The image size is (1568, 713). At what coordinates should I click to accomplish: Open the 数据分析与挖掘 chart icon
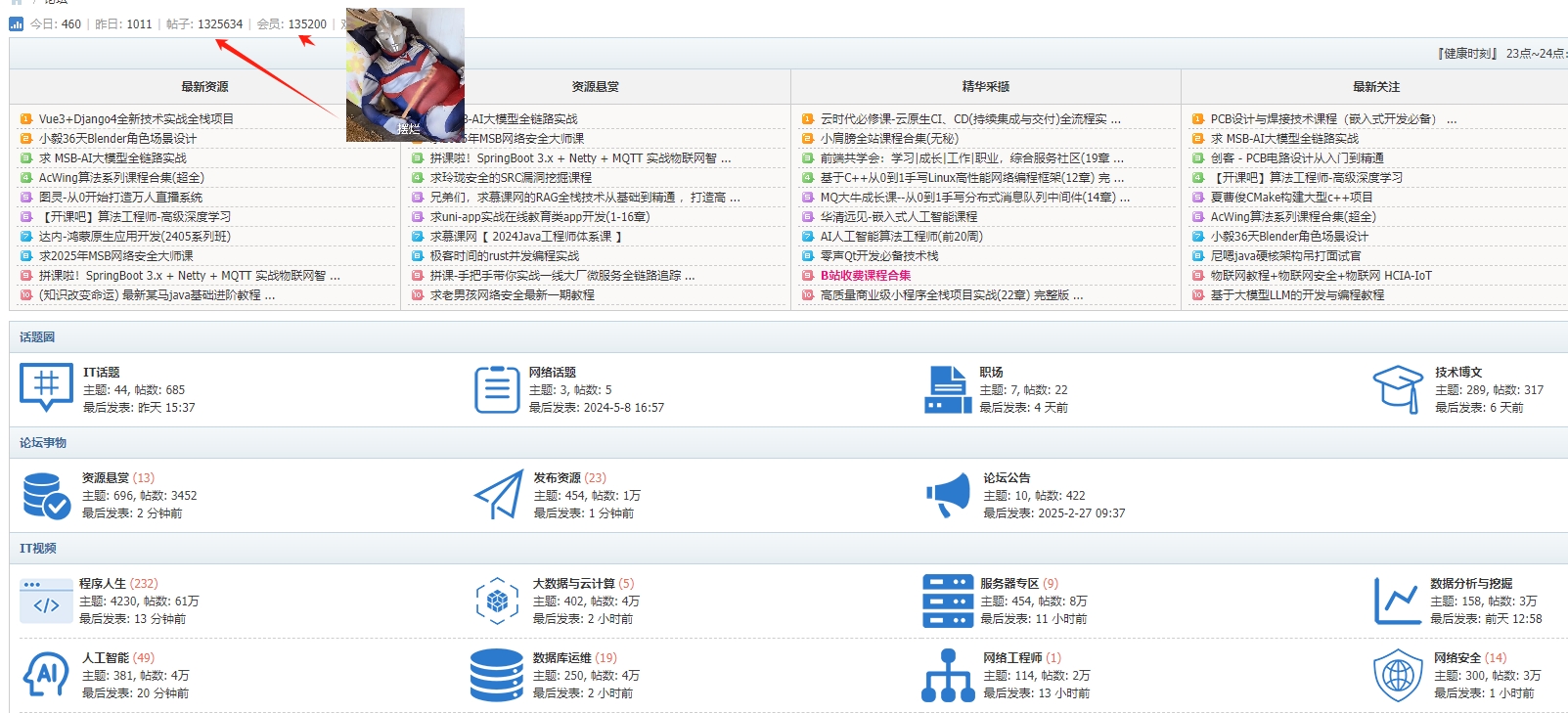(1398, 601)
